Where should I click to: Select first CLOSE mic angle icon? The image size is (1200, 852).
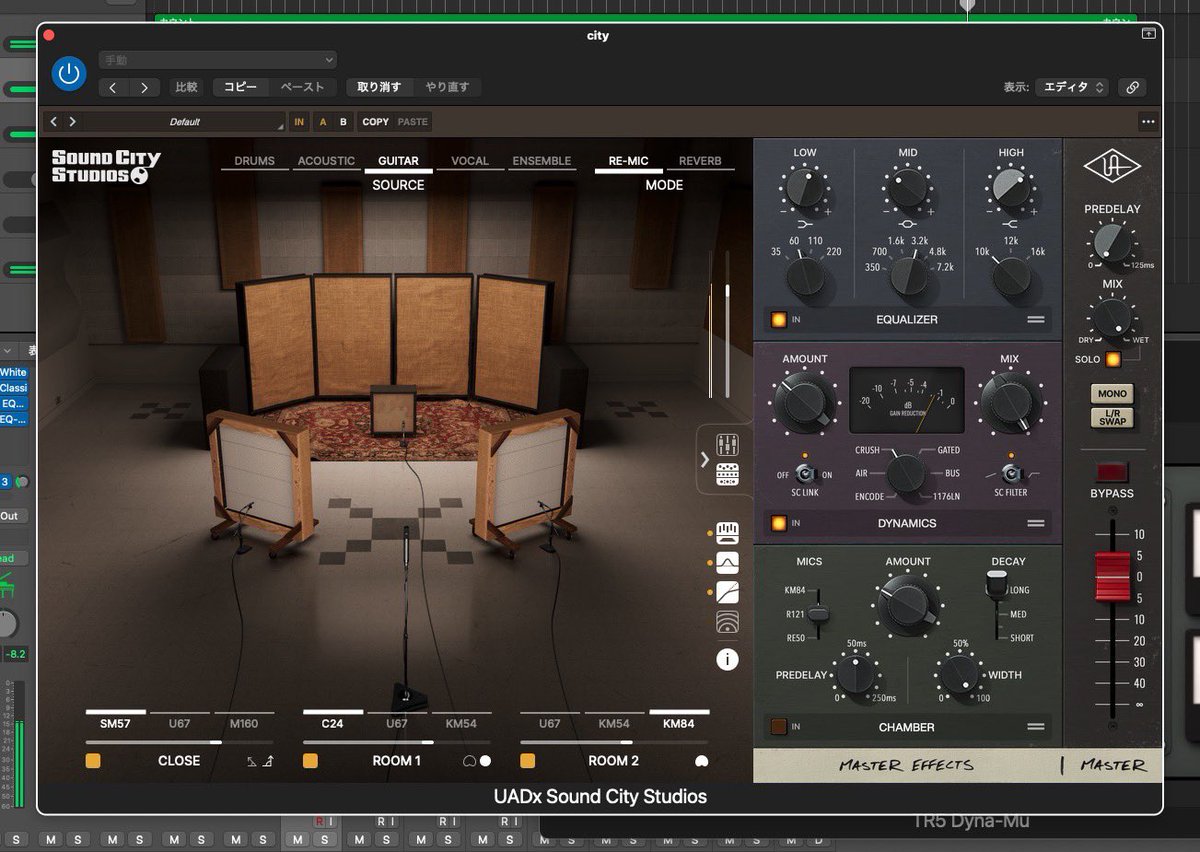point(252,761)
